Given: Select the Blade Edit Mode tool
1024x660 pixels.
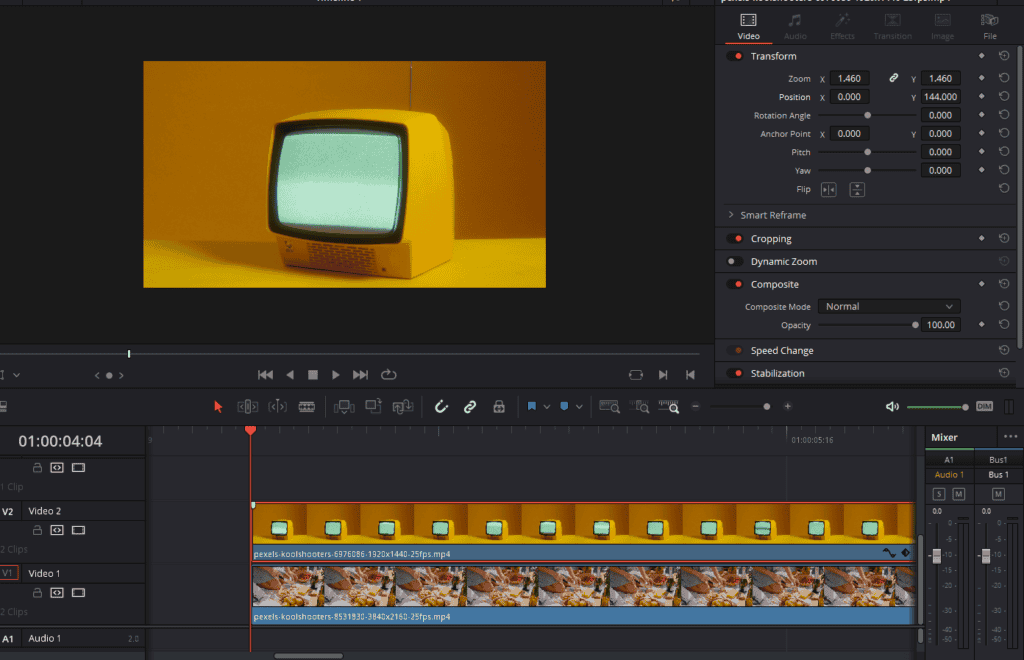Looking at the screenshot, I should pyautogui.click(x=307, y=407).
